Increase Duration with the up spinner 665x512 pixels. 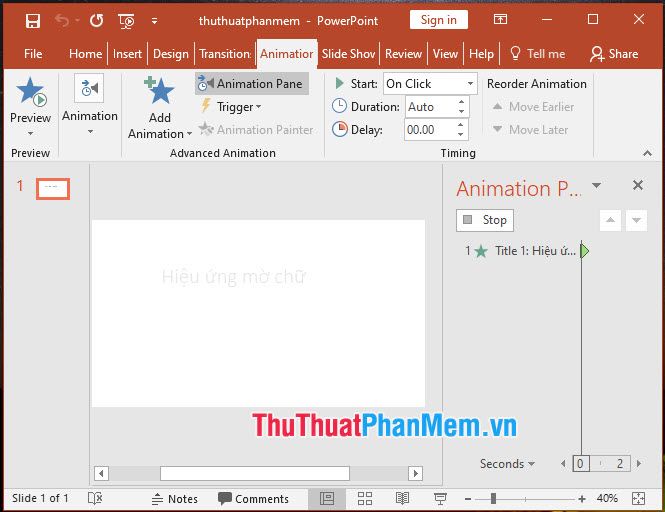tap(461, 102)
